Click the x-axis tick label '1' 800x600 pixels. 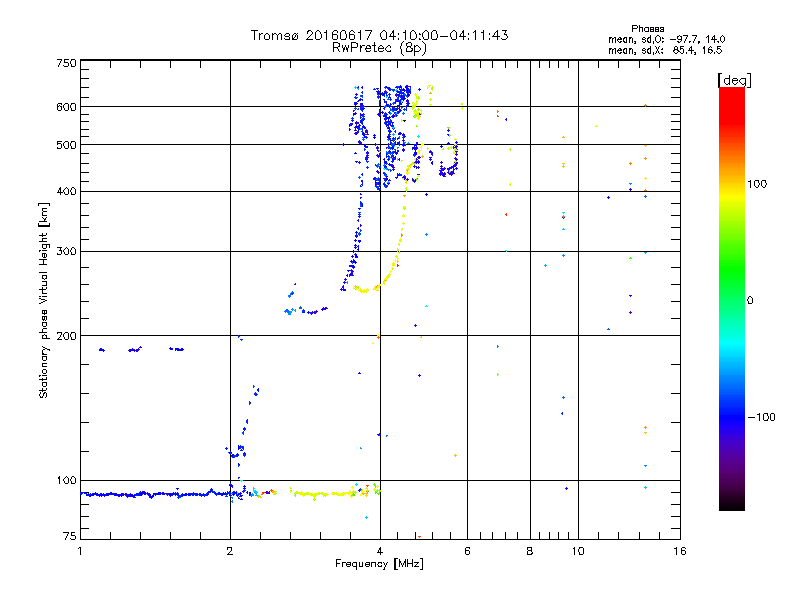(x=80, y=551)
